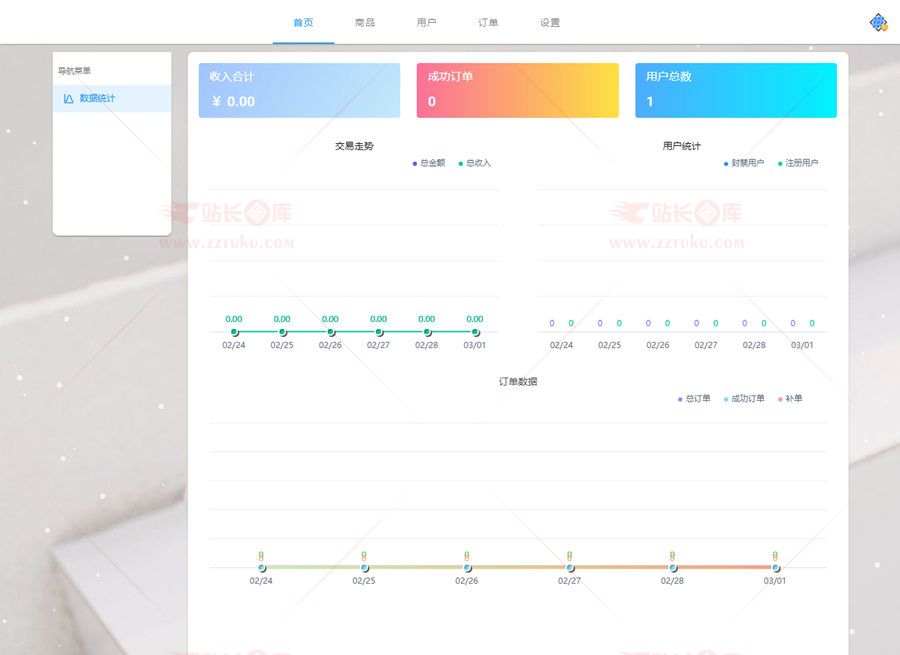Click the chart icon beside 数据统计
Image resolution: width=900 pixels, height=655 pixels.
click(68, 98)
